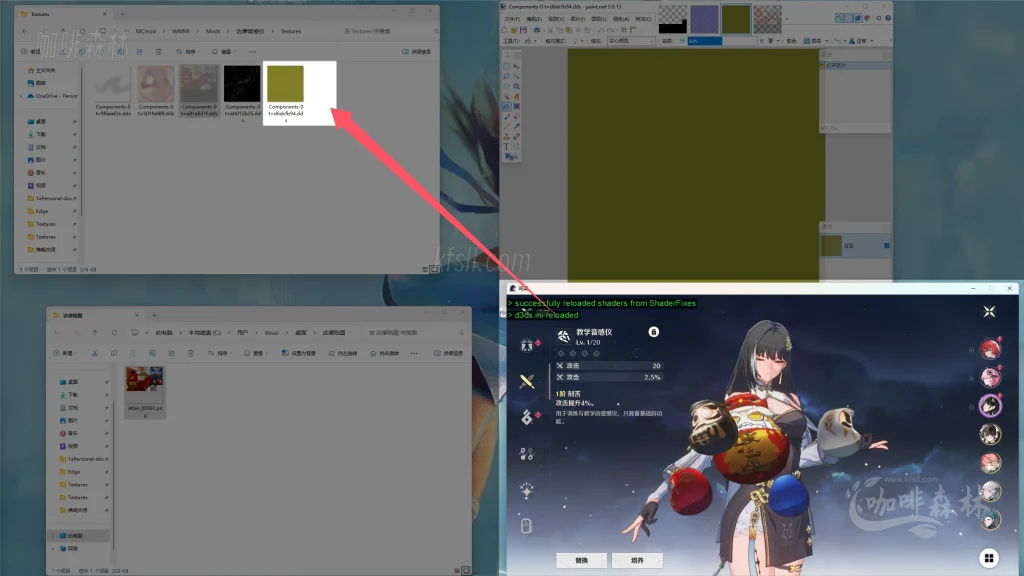This screenshot has width=1024, height=576.
Task: Click the four-square grid icon in game
Action: click(x=988, y=558)
